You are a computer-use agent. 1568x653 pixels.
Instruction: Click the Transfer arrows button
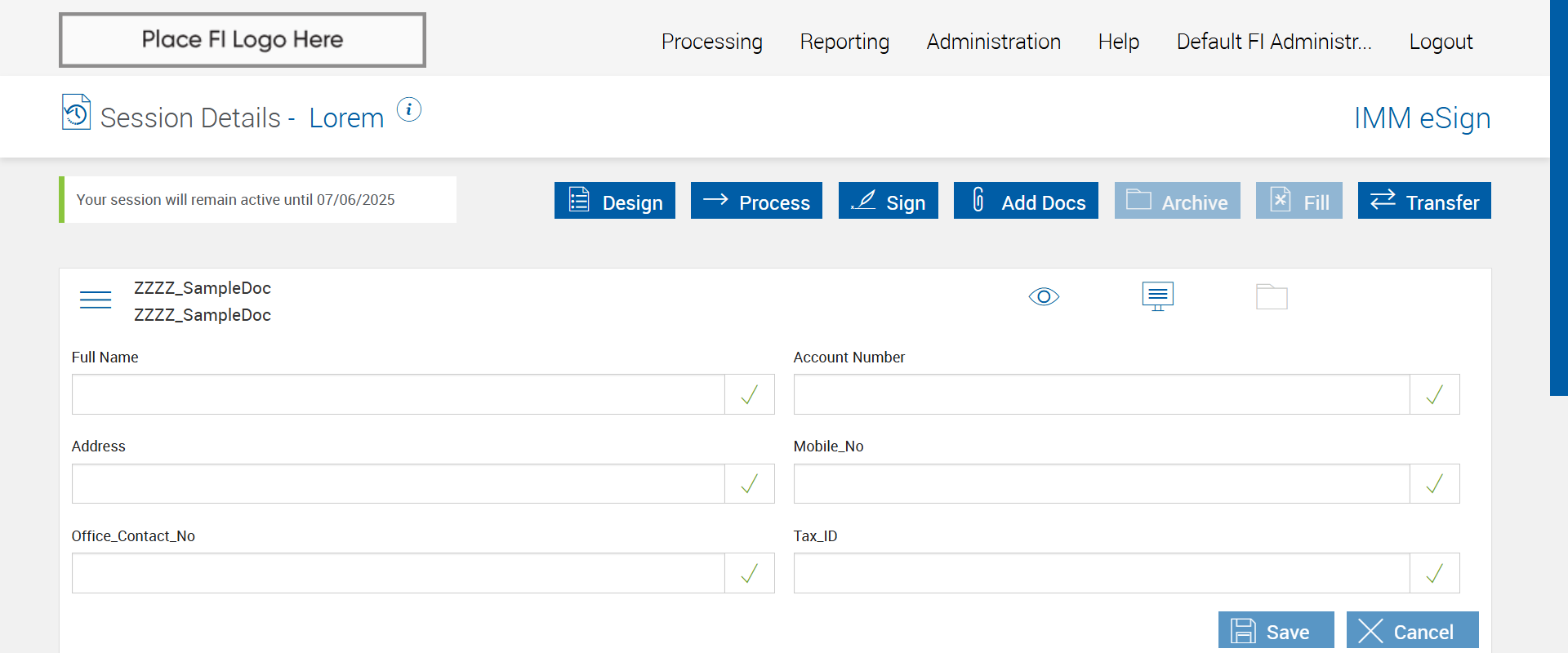coord(1424,201)
